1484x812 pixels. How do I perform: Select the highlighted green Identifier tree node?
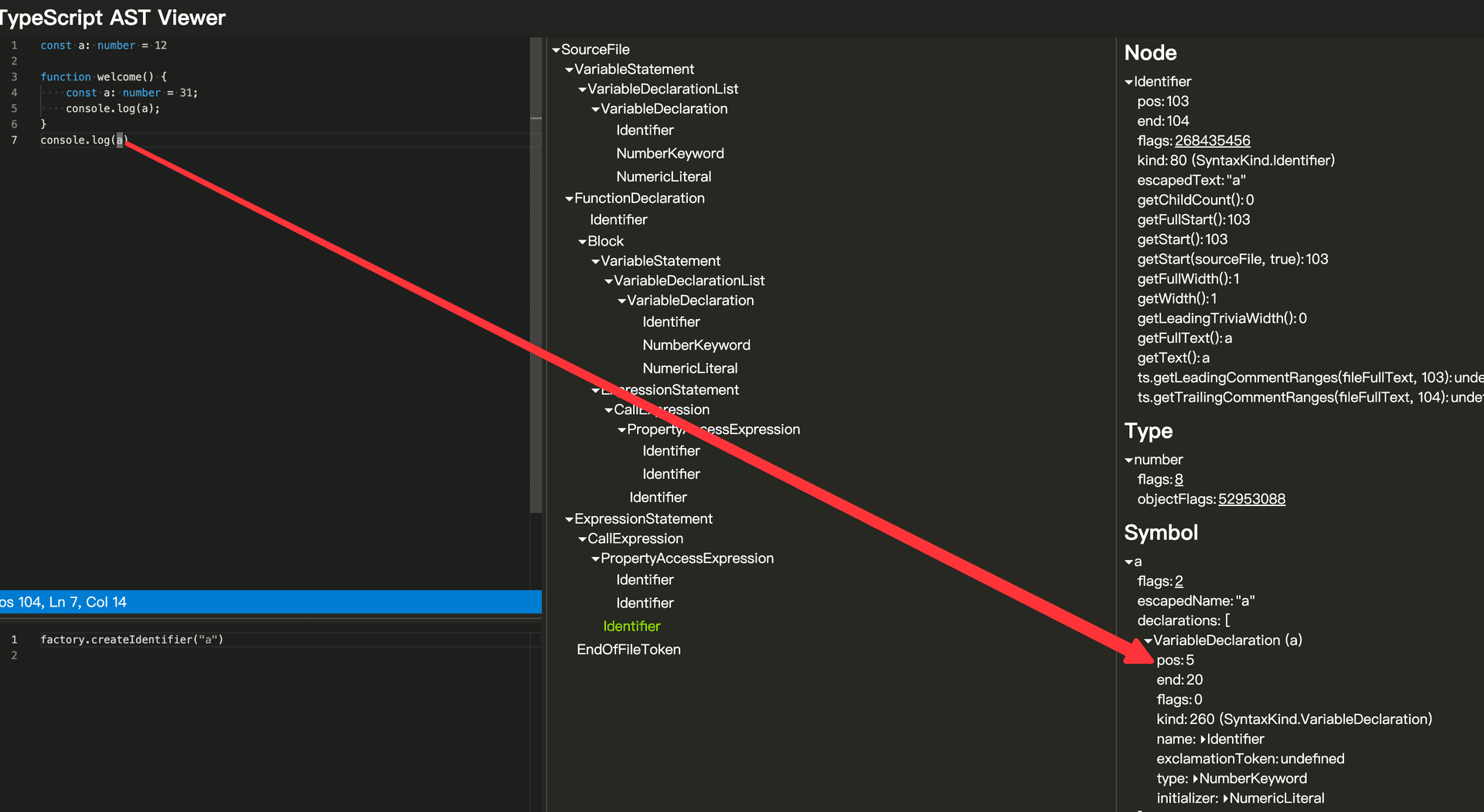point(631,627)
